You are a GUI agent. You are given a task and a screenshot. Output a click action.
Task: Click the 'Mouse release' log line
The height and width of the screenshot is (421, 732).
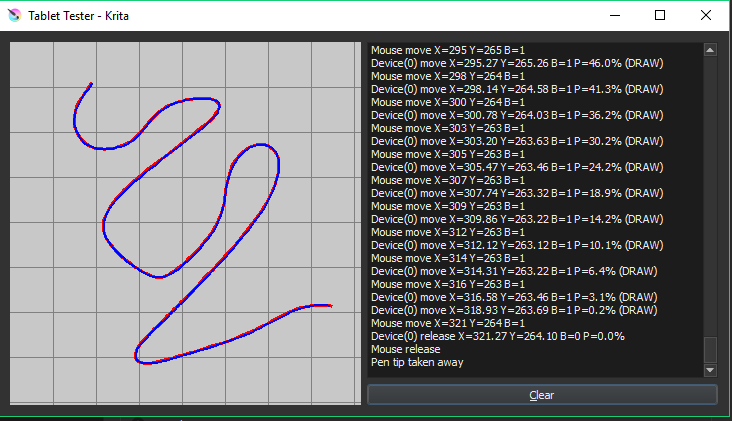[406, 349]
